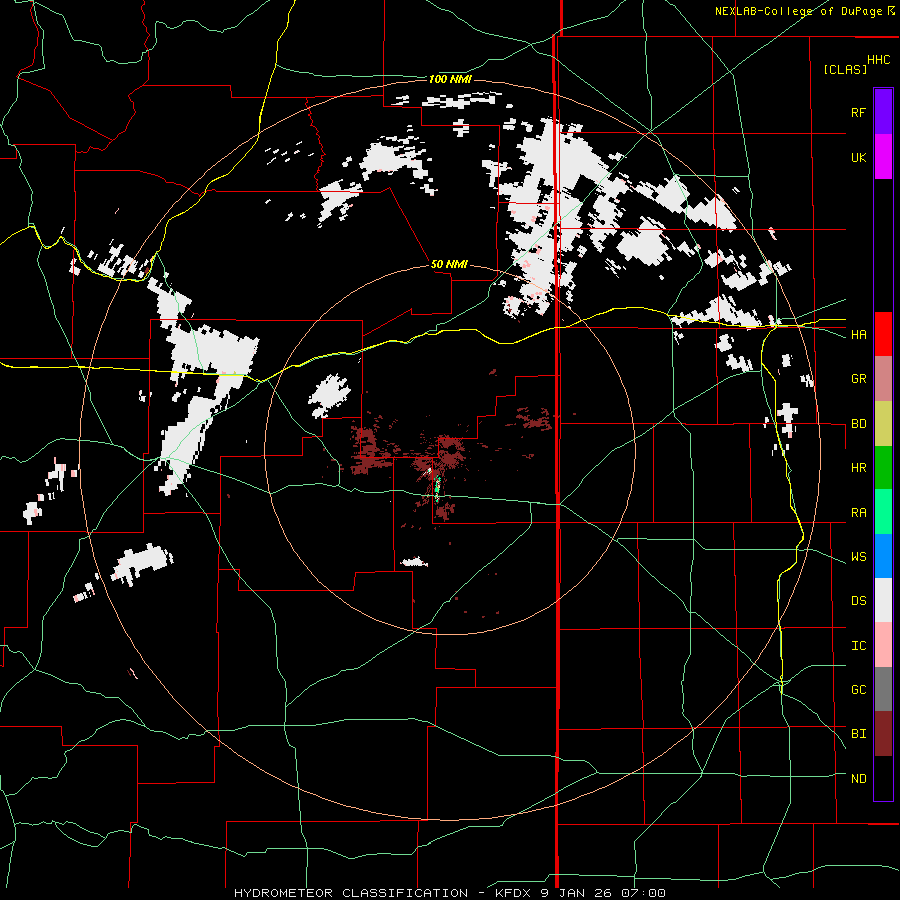
Task: Click the "BI" legend label
Action: [x=858, y=734]
